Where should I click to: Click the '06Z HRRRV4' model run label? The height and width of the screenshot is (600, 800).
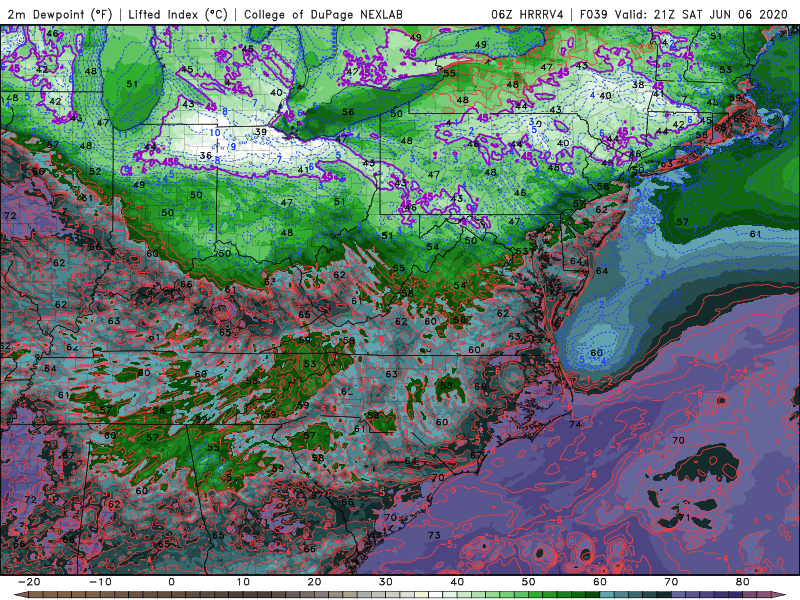pyautogui.click(x=527, y=15)
